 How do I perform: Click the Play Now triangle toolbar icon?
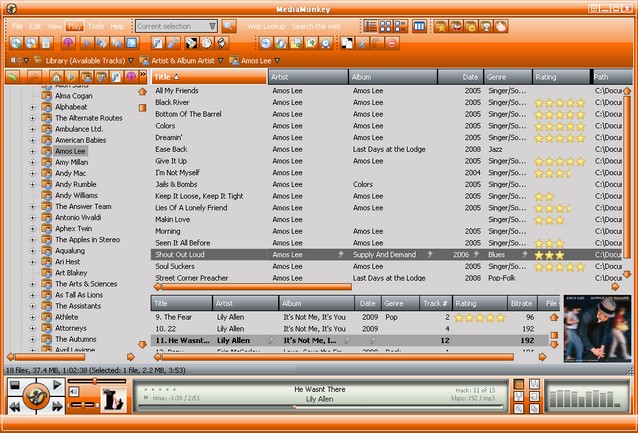click(x=87, y=43)
